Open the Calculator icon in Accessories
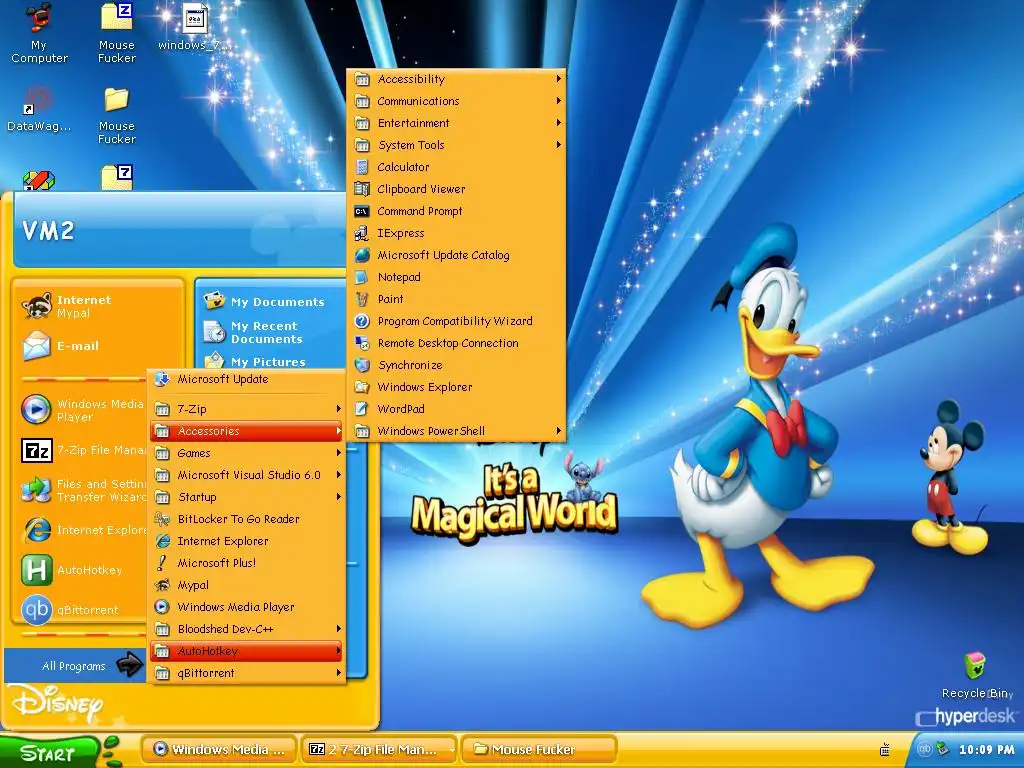Screen dimensions: 1024x768 (x=362, y=167)
